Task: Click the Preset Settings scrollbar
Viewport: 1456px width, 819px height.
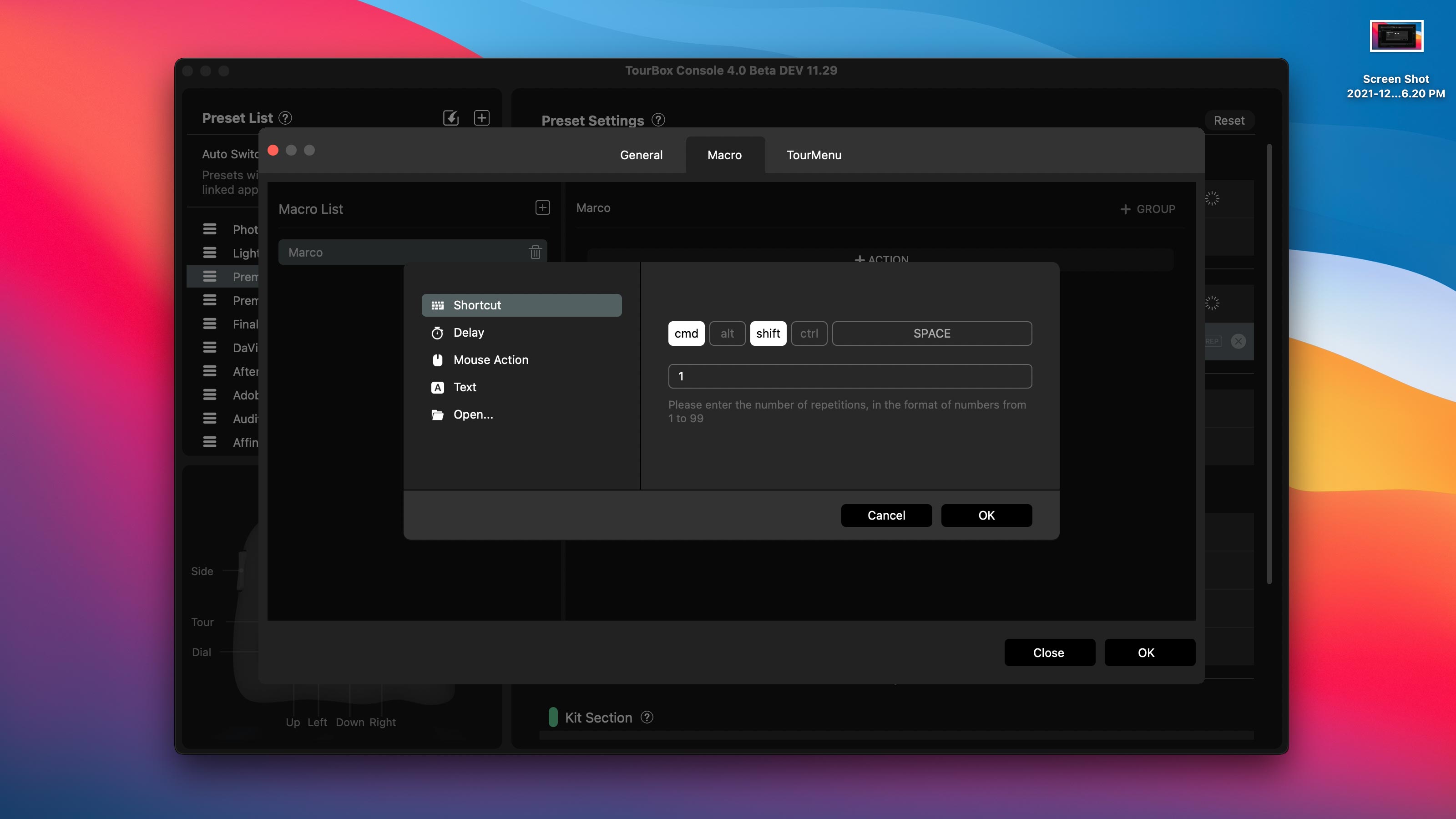Action: [1269, 364]
